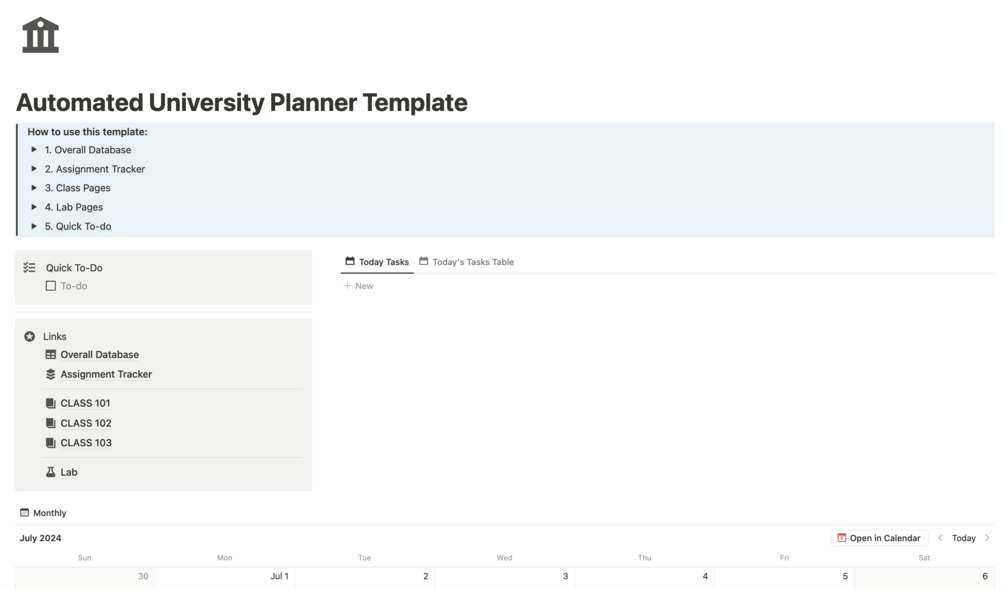Viewport: 1005px width, 589px height.
Task: Expand the 5. Quick To-do toggle
Action: point(34,226)
